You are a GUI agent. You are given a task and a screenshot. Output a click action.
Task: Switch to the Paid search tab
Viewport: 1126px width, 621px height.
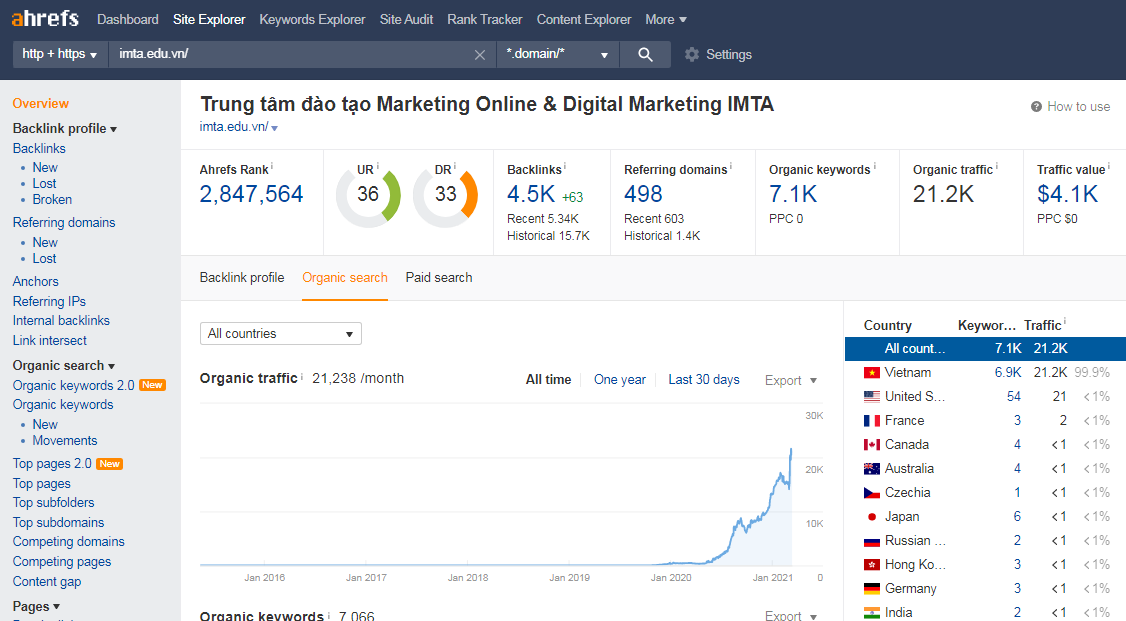coord(439,278)
